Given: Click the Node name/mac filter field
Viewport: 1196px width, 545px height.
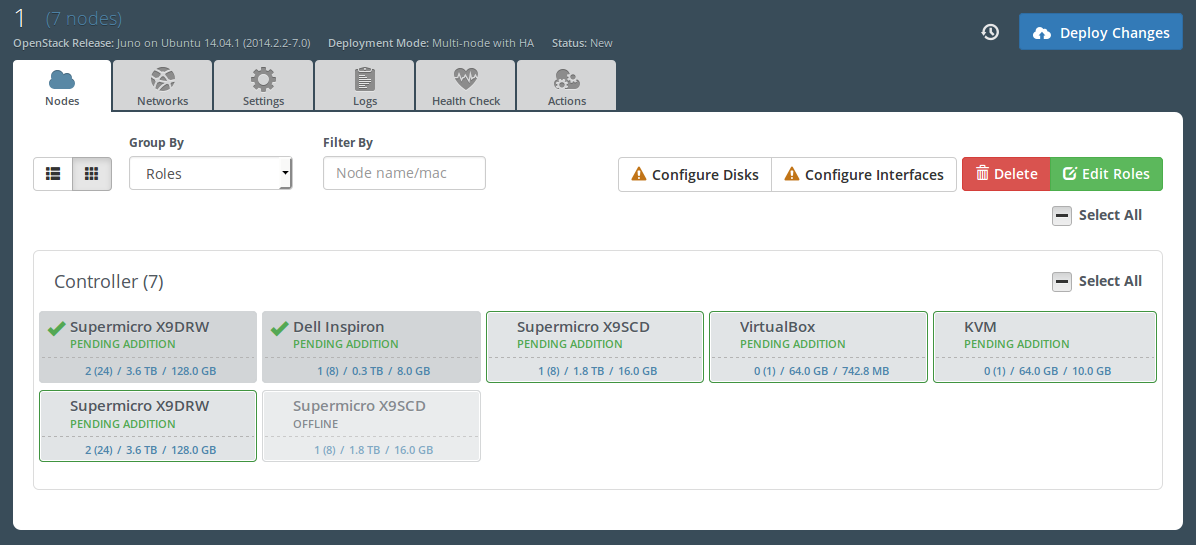Looking at the screenshot, I should coord(404,173).
